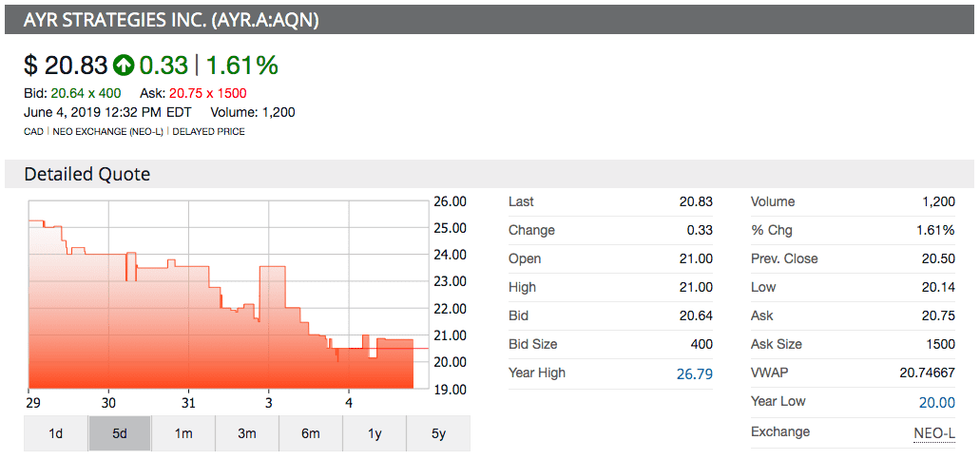
Task: Switch to the 5d chart range
Action: (x=120, y=433)
